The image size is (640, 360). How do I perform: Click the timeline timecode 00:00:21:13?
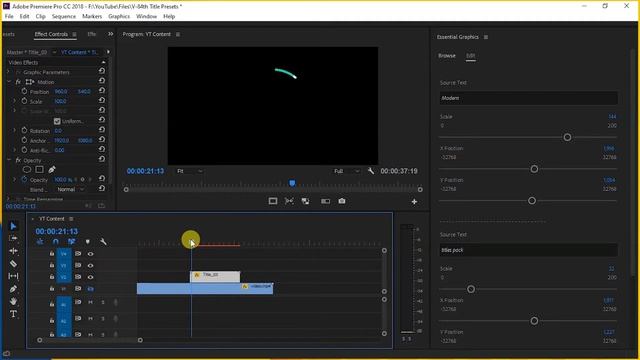pyautogui.click(x=56, y=231)
